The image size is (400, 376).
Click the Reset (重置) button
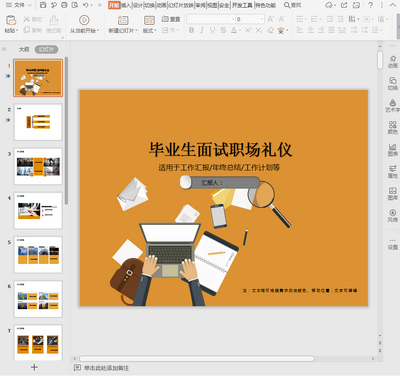point(171,19)
